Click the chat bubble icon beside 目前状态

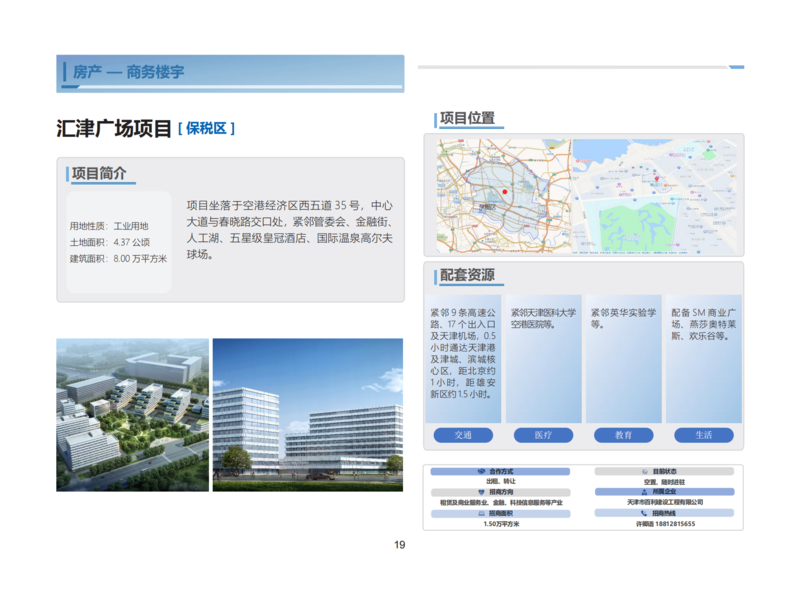tap(645, 472)
